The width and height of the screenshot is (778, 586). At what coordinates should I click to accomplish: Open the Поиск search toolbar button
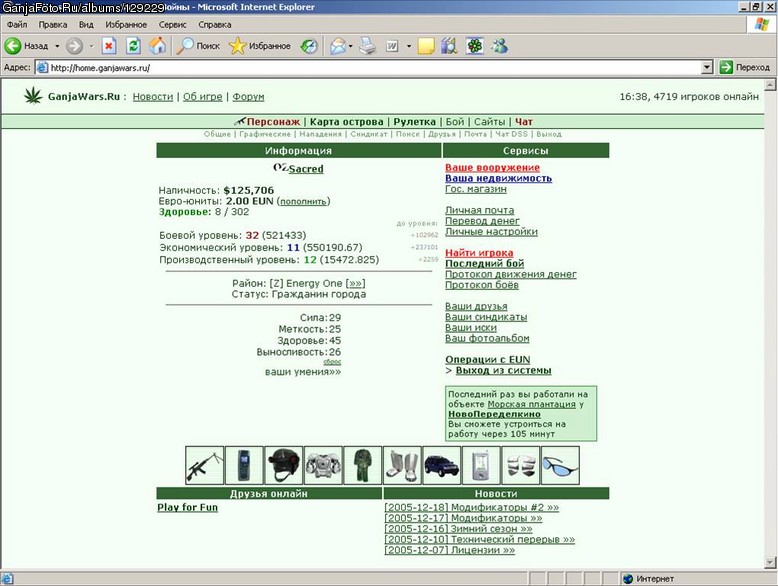point(198,46)
